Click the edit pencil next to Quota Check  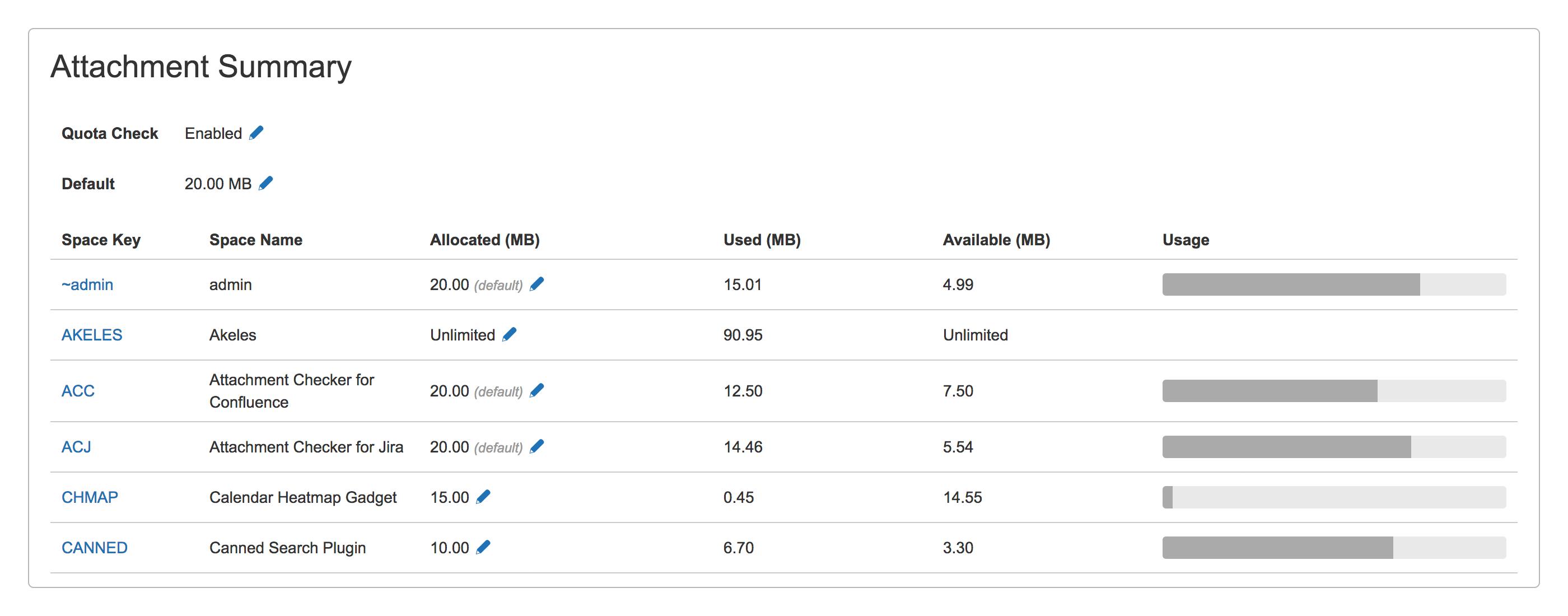[x=256, y=132]
